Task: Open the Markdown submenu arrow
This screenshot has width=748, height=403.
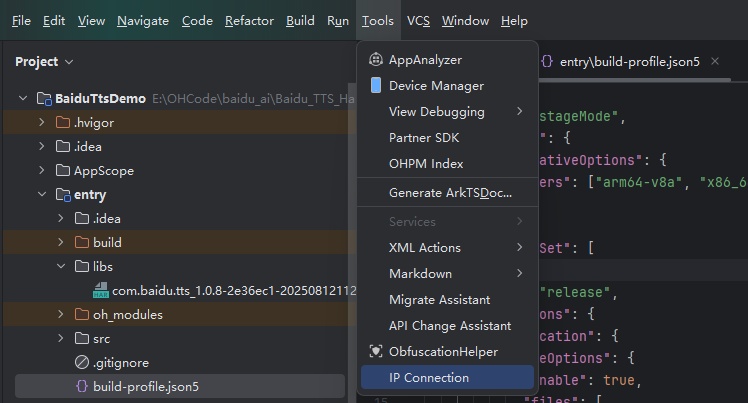Action: tap(519, 273)
